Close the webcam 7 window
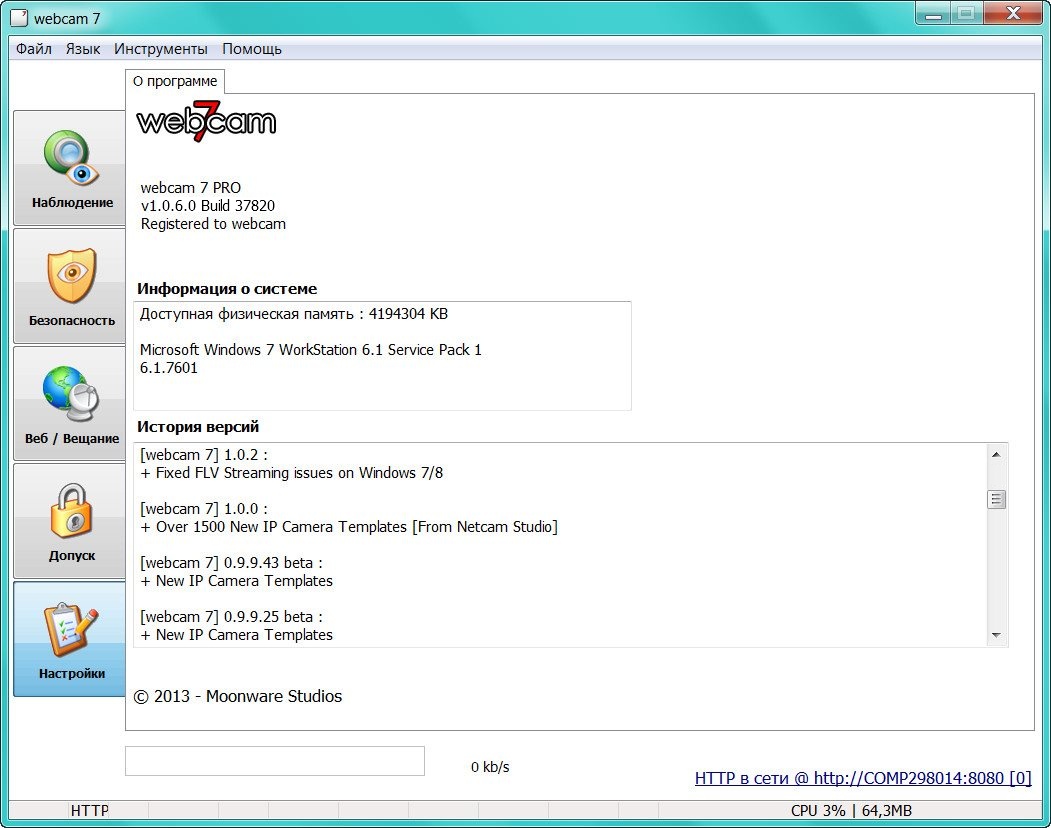This screenshot has width=1051, height=828. coord(1013,13)
